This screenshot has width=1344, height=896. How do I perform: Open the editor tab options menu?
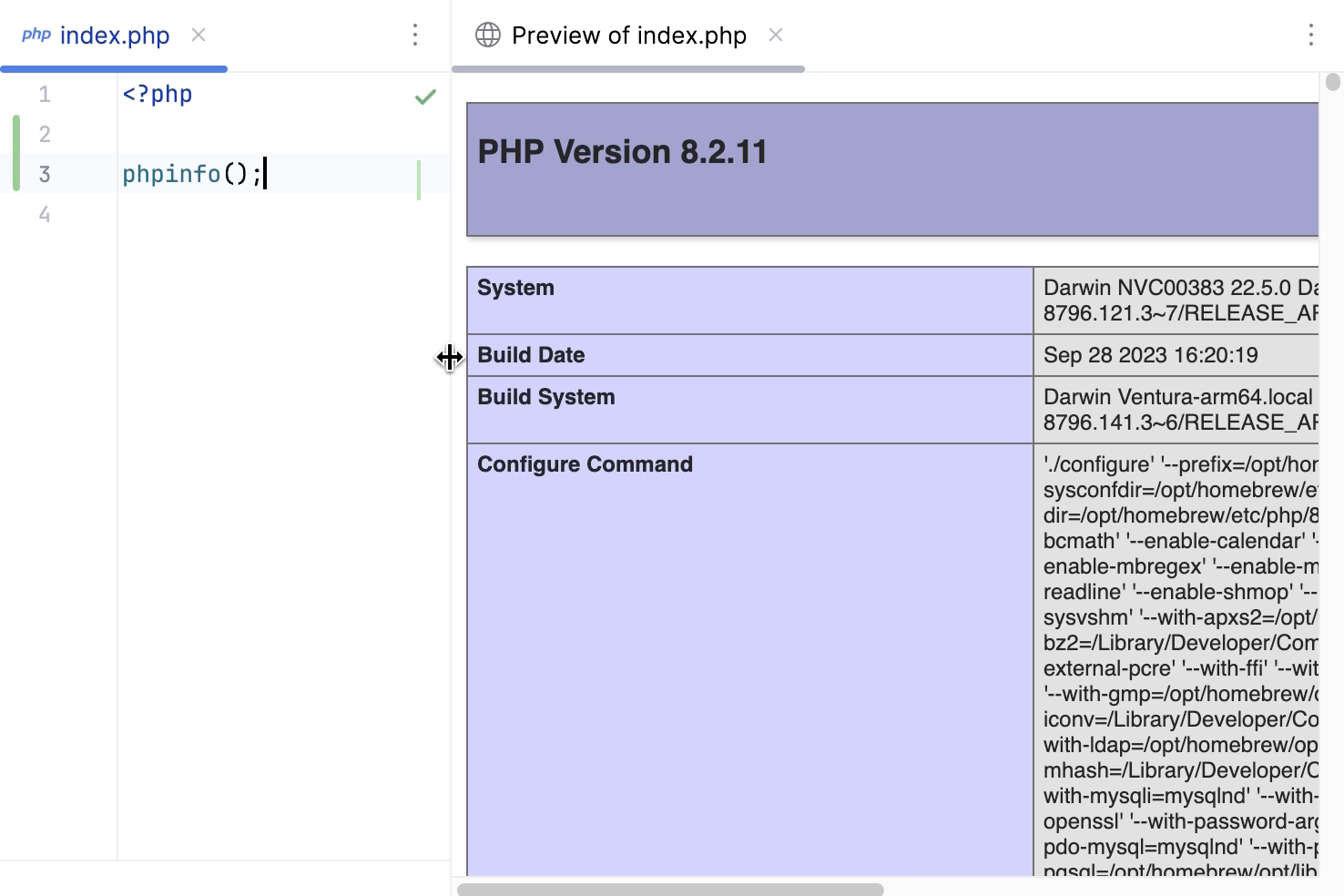[415, 35]
